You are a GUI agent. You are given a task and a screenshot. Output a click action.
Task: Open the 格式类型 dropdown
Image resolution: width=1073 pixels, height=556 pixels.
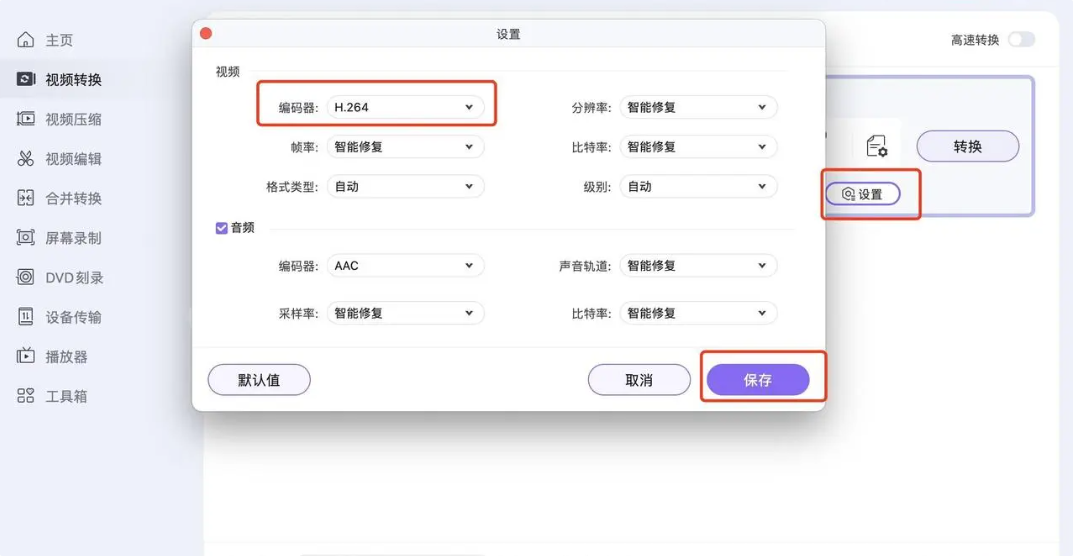(405, 186)
